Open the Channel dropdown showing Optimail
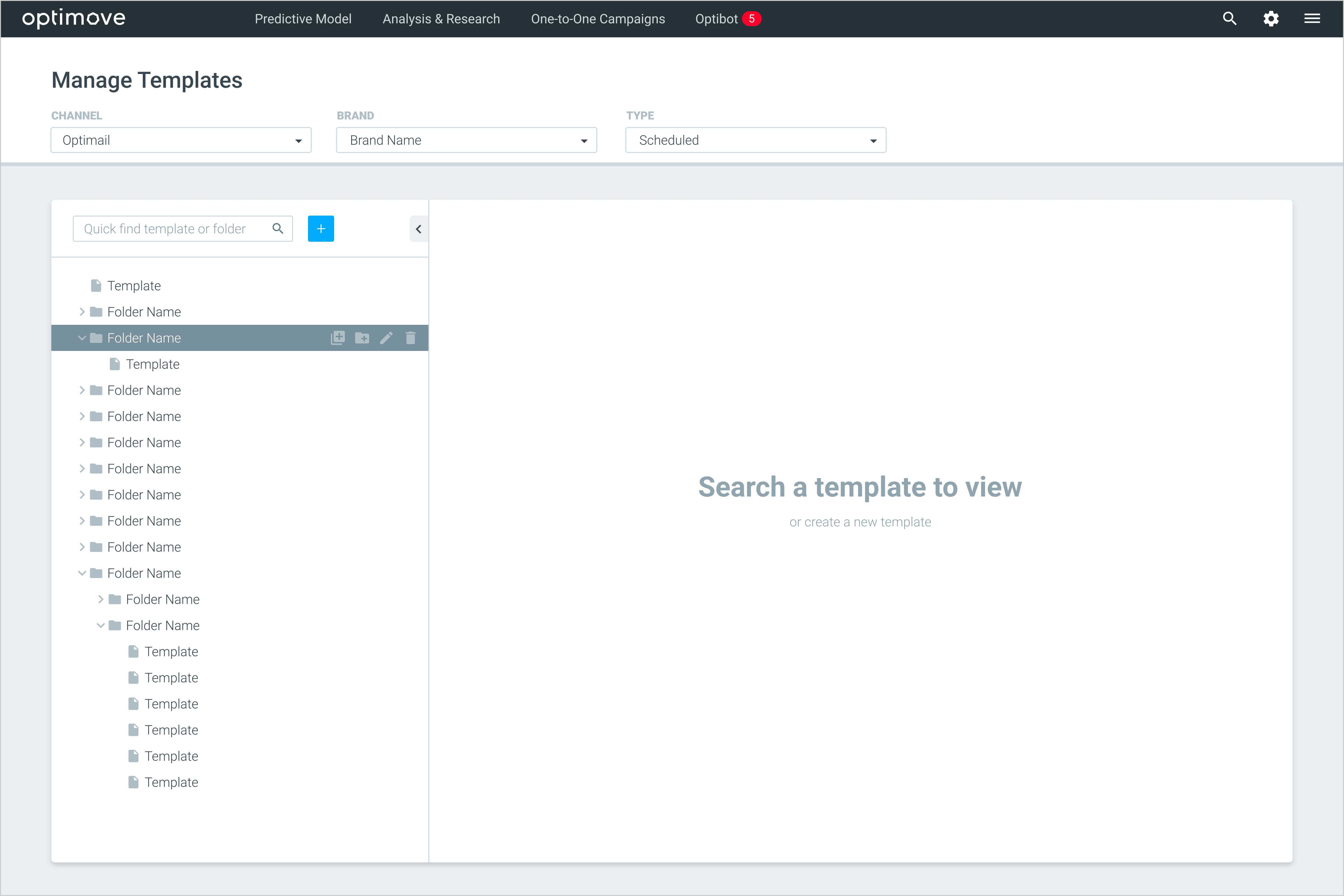The image size is (1344, 896). pyautogui.click(x=181, y=140)
